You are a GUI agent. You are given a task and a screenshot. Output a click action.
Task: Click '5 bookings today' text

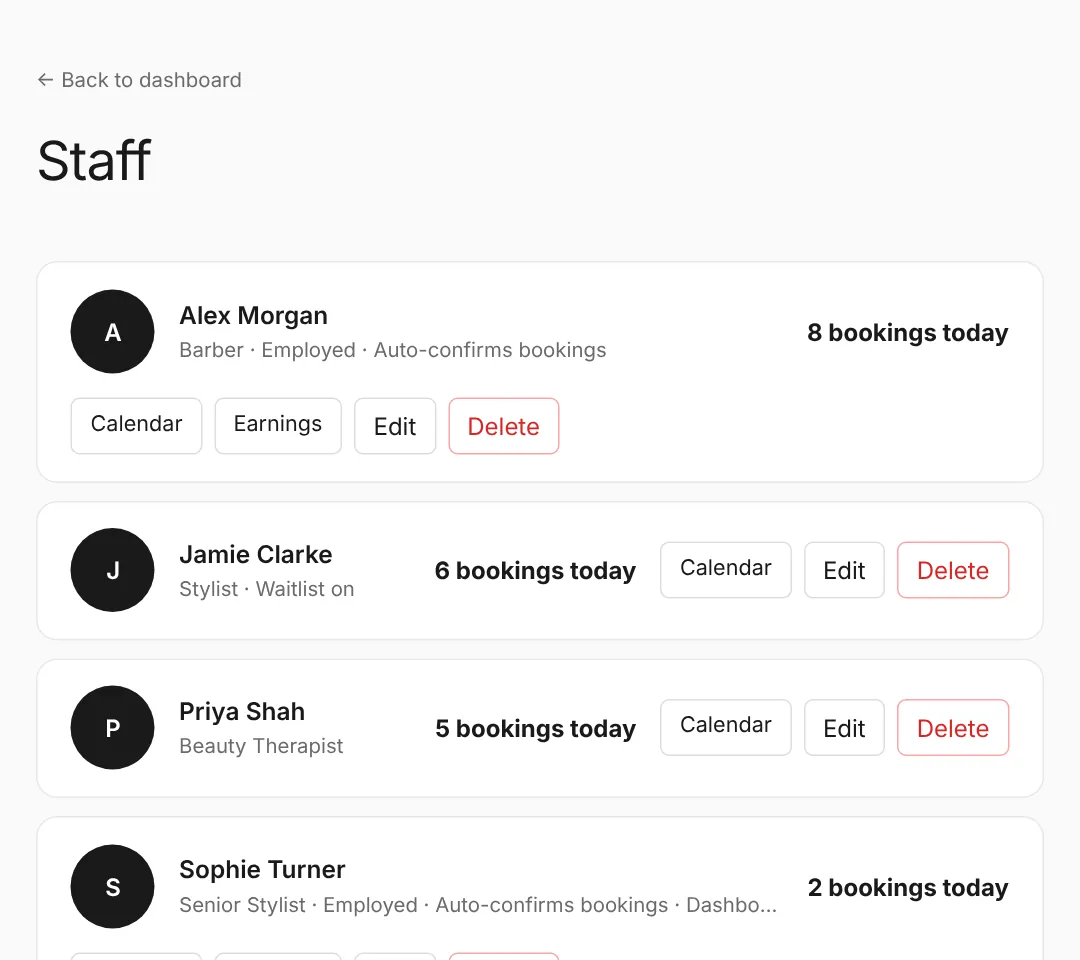coord(535,729)
